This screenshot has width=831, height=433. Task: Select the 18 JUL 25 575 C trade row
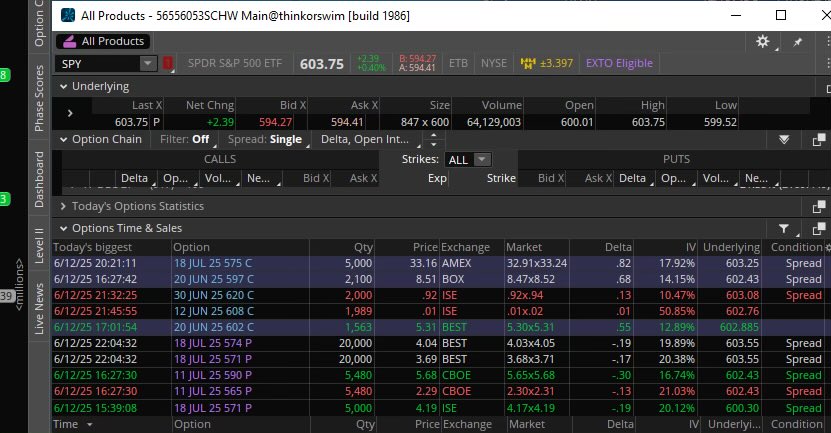click(x=439, y=263)
